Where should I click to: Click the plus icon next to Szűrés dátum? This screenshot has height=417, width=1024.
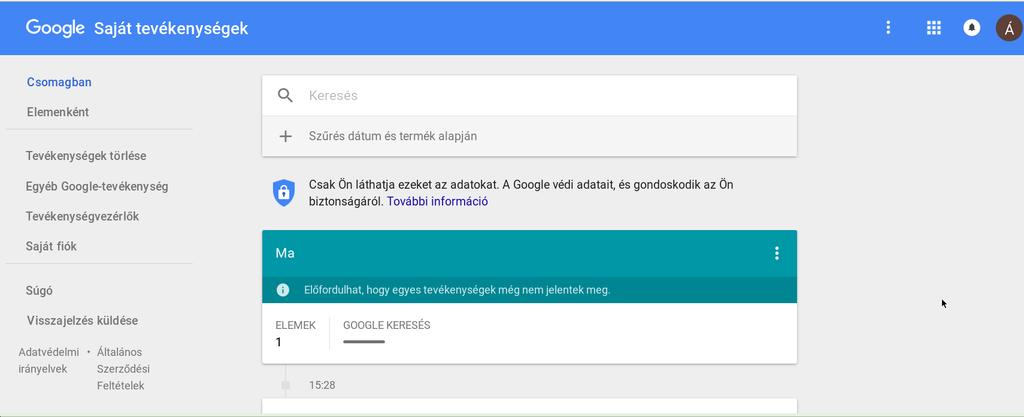pyautogui.click(x=285, y=136)
